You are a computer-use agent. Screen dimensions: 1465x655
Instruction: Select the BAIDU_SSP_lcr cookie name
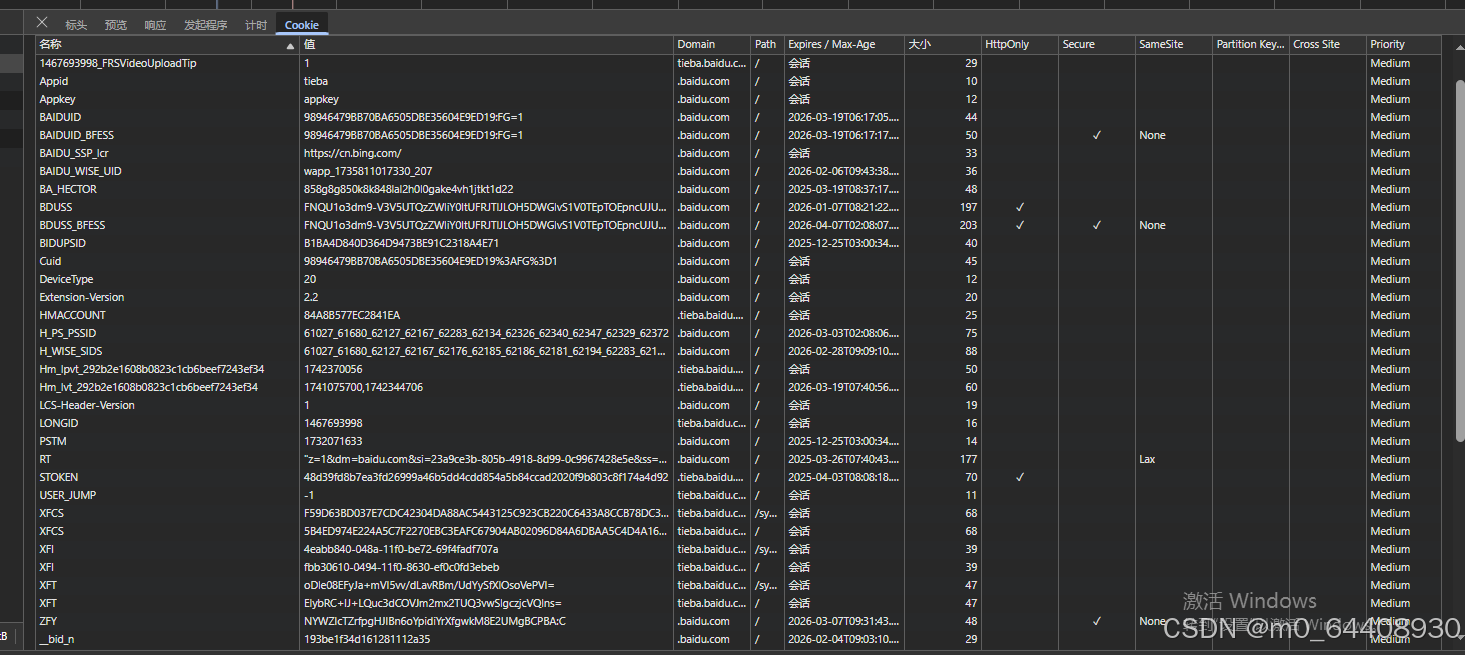click(73, 153)
